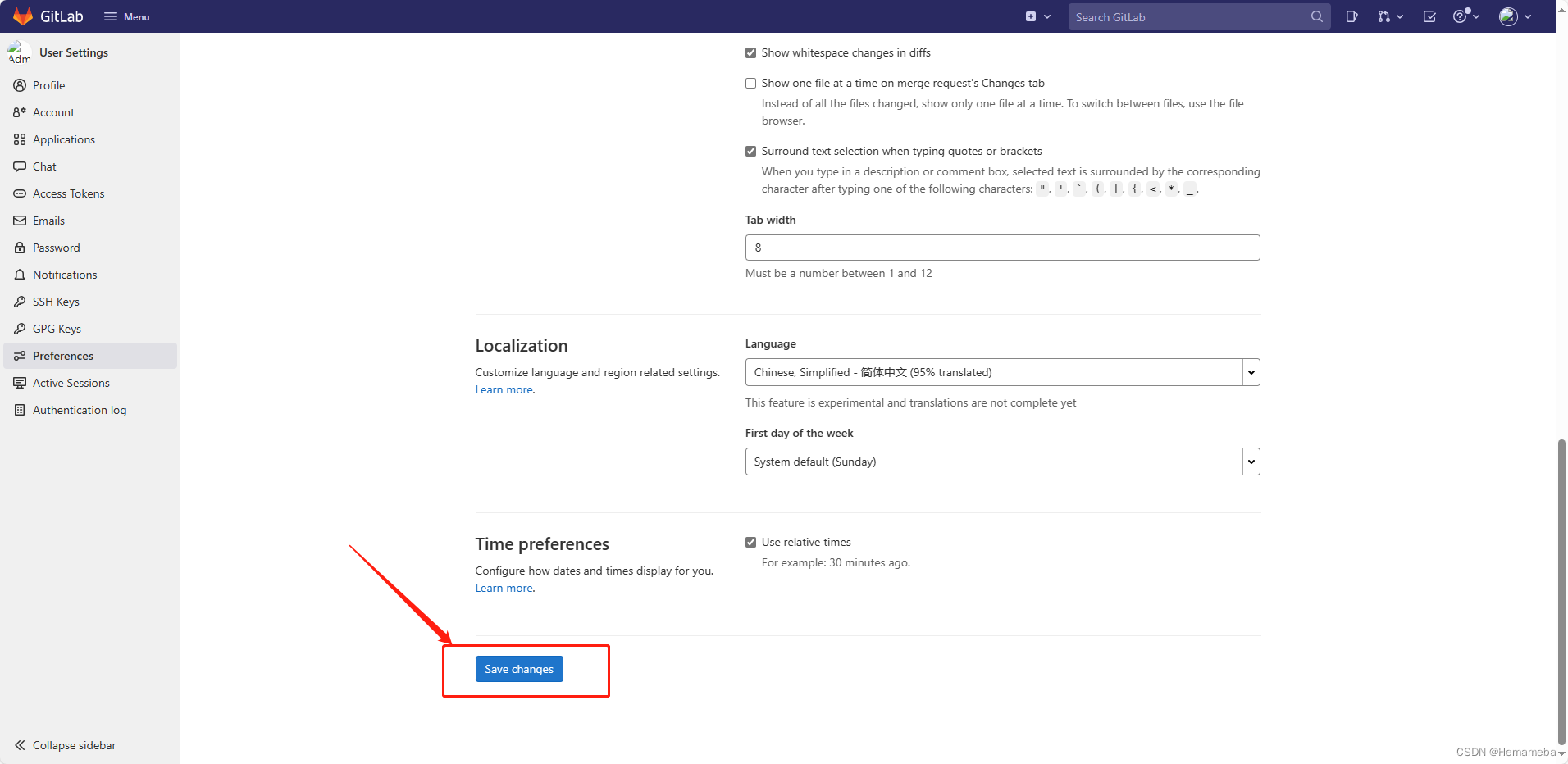
Task: Go to SSH Keys settings
Action: pyautogui.click(x=56, y=302)
